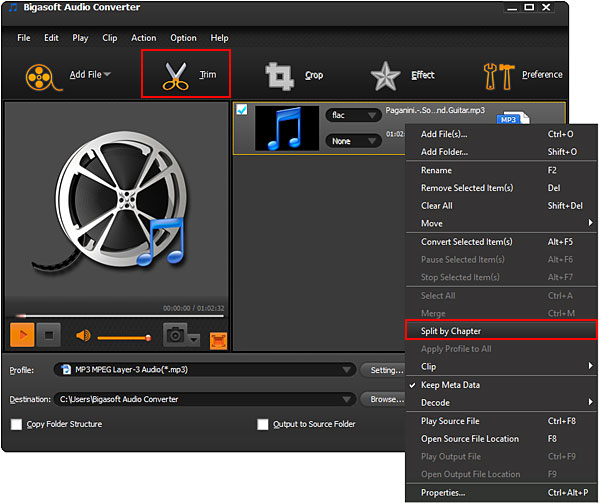Enable Output to Source Folder checkbox
The width and height of the screenshot is (600, 503).
[x=262, y=424]
